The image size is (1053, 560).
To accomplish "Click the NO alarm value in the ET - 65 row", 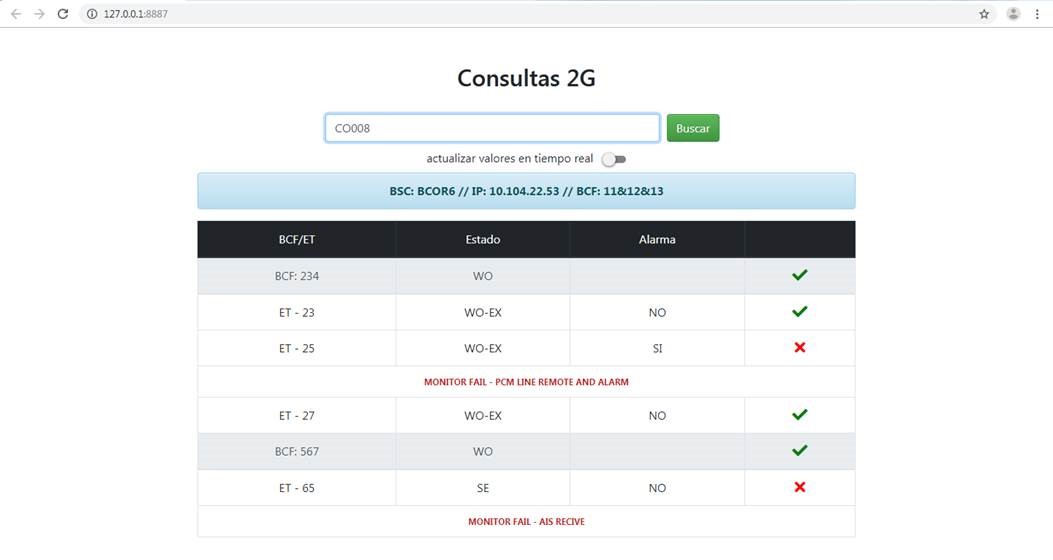I will click(657, 488).
